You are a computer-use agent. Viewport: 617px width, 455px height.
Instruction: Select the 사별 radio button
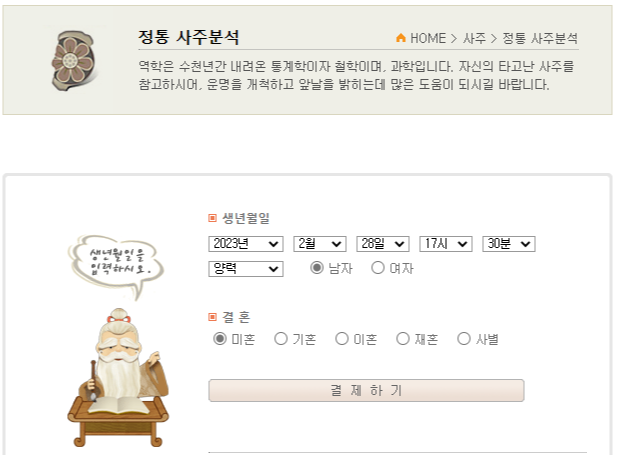tap(464, 338)
